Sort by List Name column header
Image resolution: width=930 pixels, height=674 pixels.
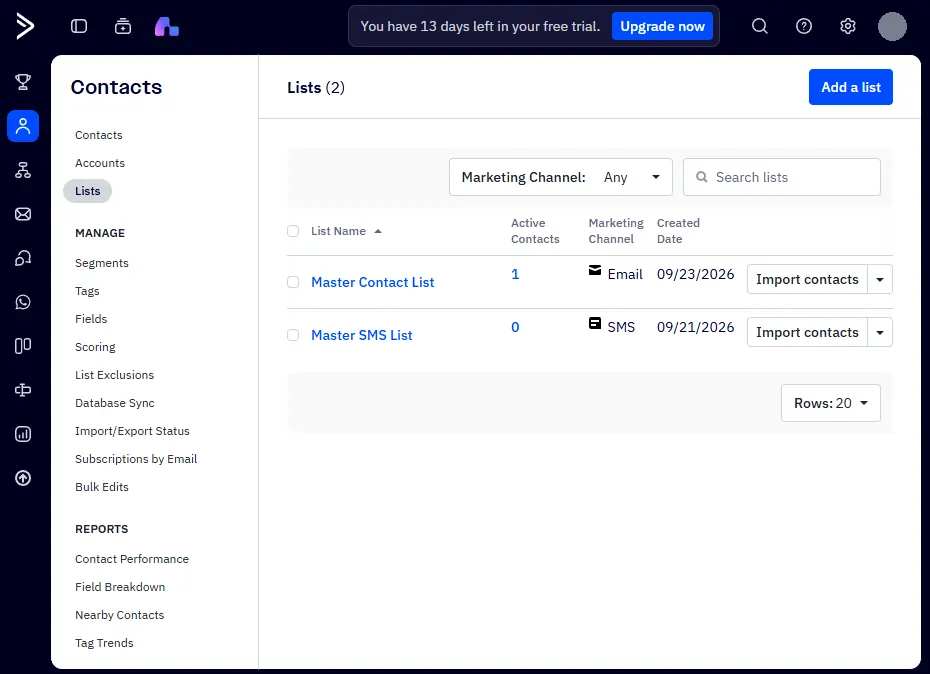(338, 231)
